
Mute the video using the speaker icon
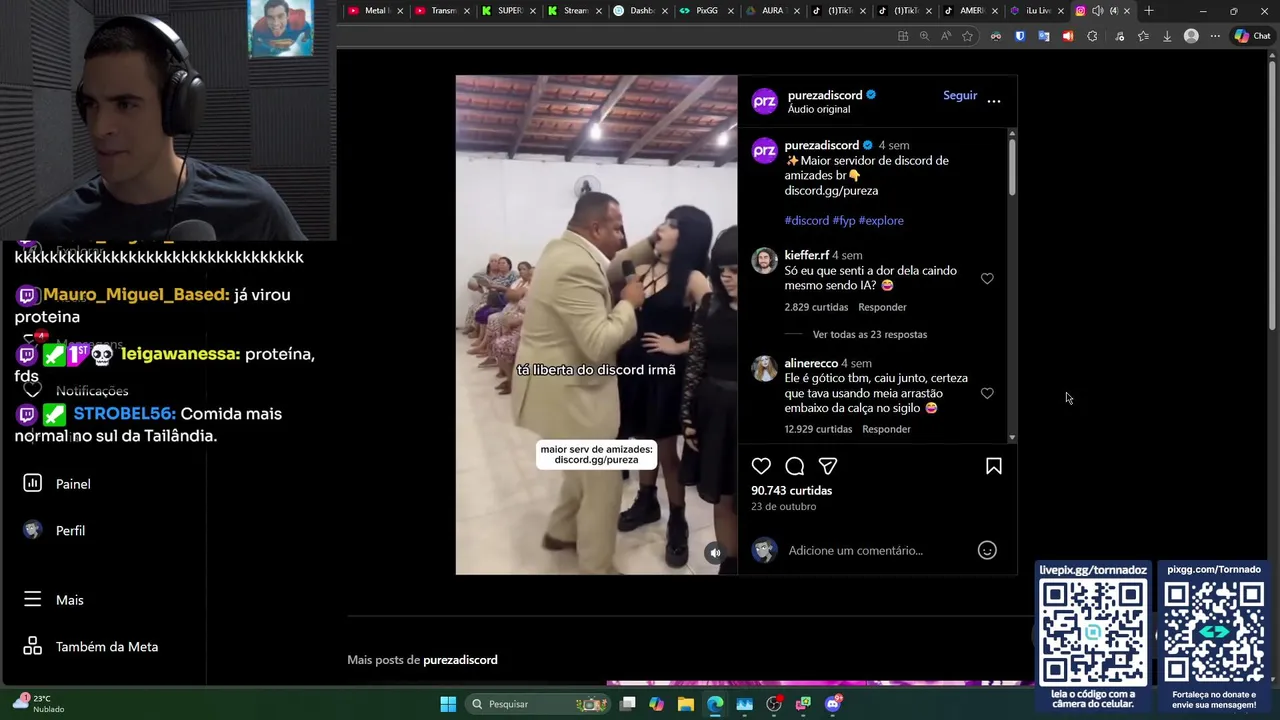pyautogui.click(x=715, y=553)
